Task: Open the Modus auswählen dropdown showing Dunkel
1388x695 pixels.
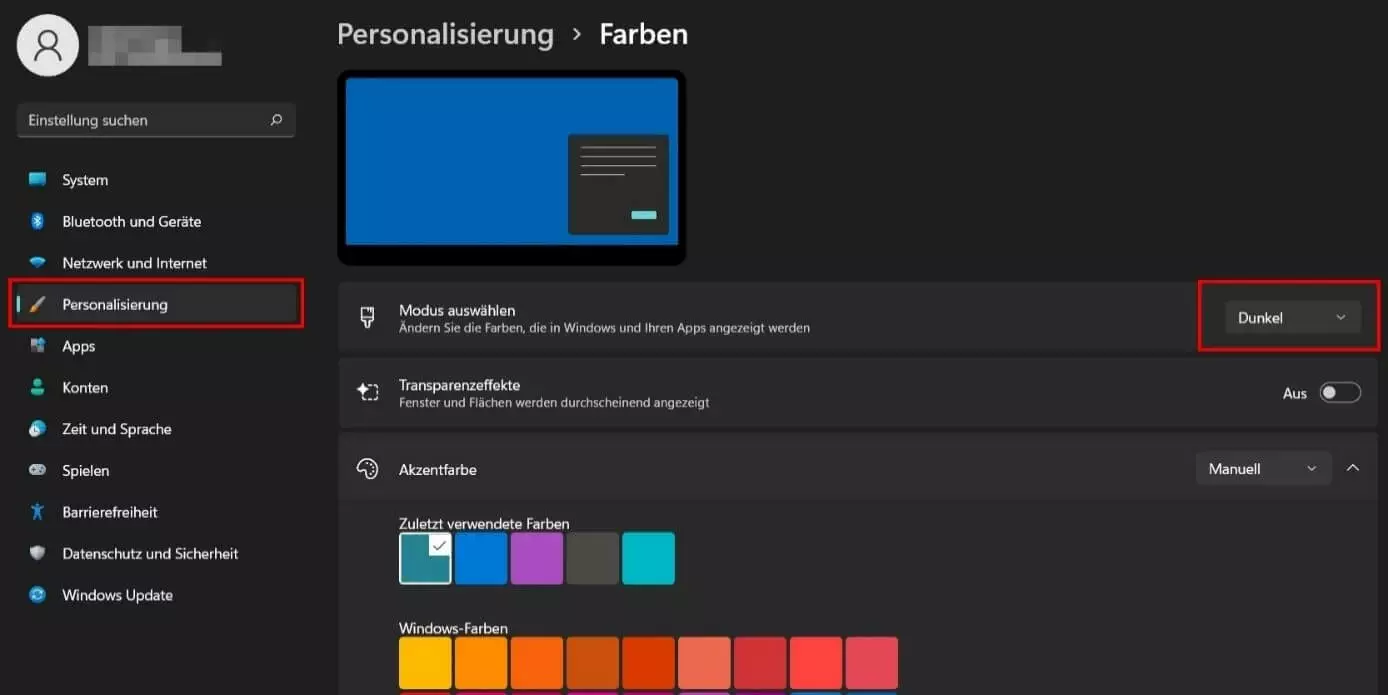Action: tap(1292, 318)
